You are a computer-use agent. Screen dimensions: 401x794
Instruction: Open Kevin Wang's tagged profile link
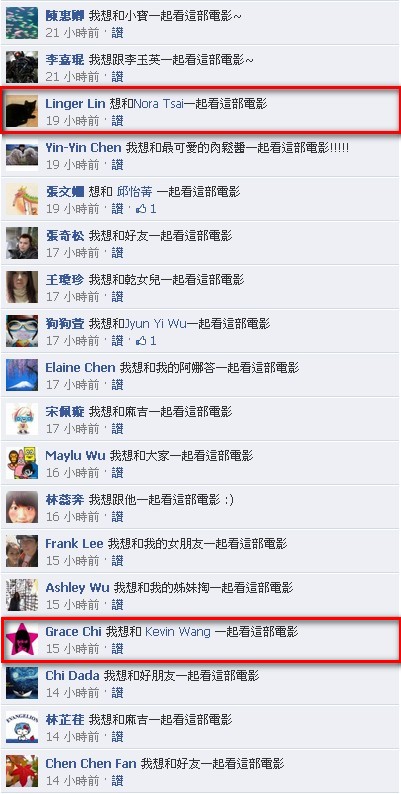178,632
